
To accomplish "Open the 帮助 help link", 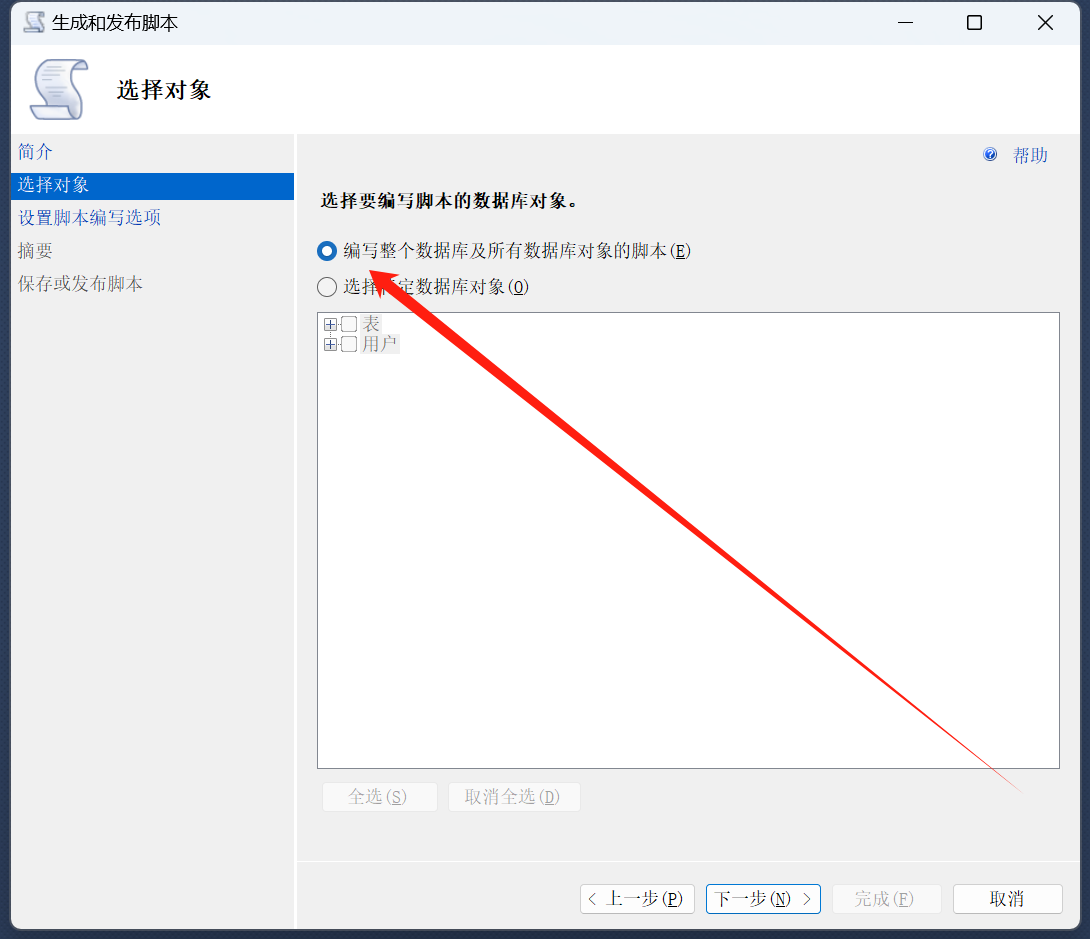I will (1030, 155).
